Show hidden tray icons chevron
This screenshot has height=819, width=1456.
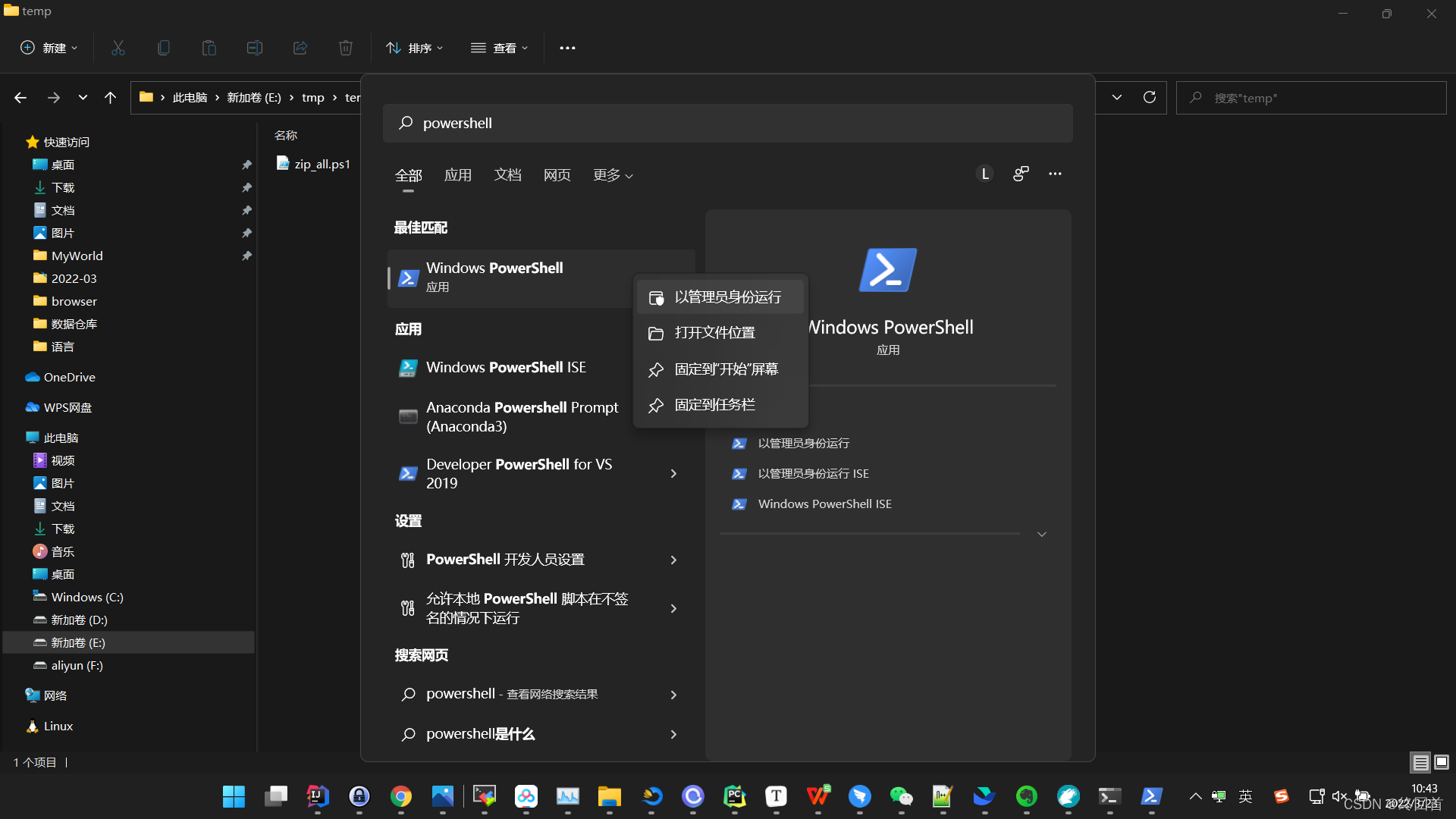pos(1196,796)
